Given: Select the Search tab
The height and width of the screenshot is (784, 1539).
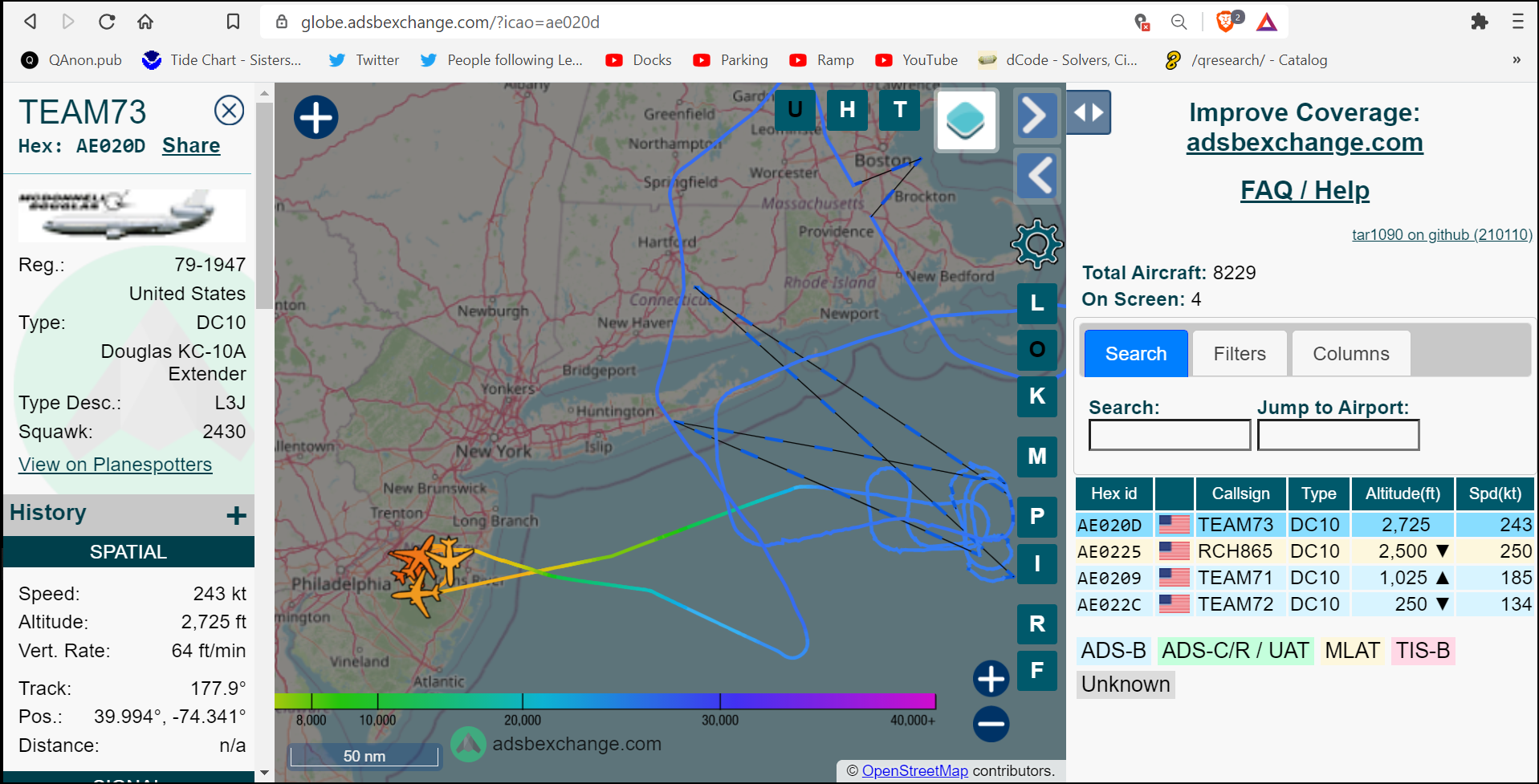Looking at the screenshot, I should (x=1136, y=353).
